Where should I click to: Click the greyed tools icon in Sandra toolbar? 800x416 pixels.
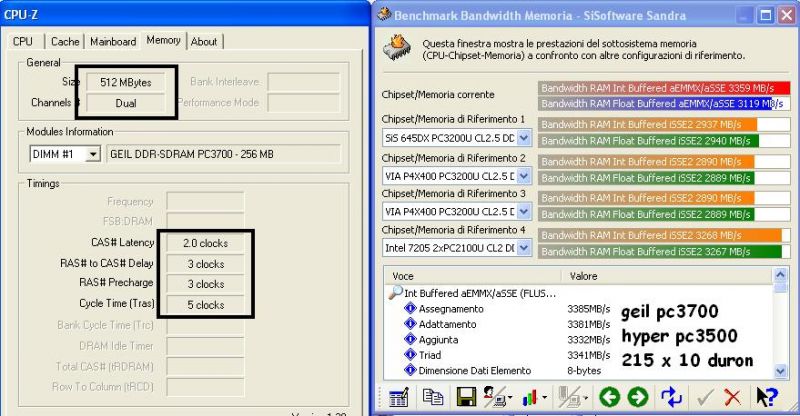coord(572,397)
